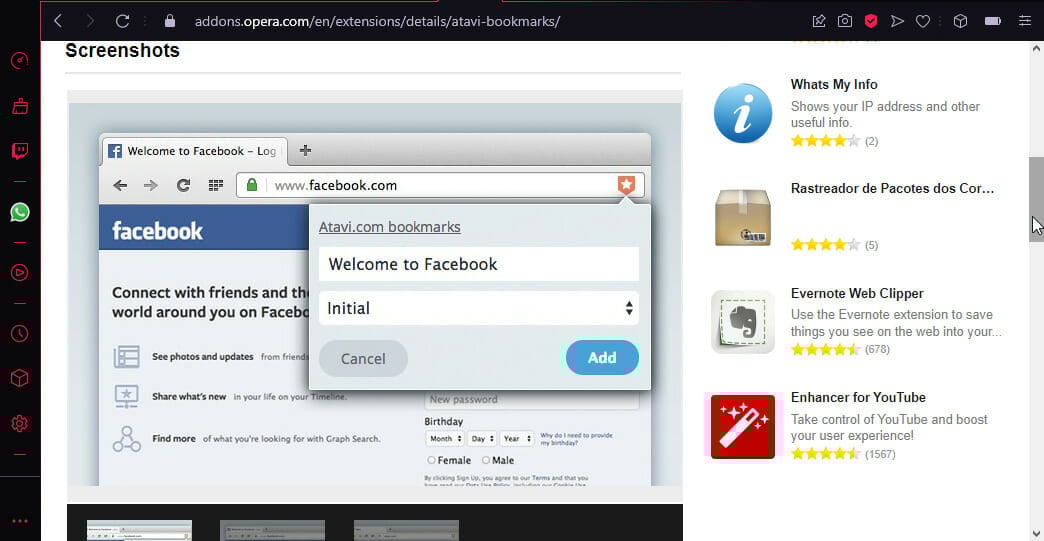This screenshot has width=1044, height=541.
Task: Take a snapshot with the camera icon
Action: [845, 21]
